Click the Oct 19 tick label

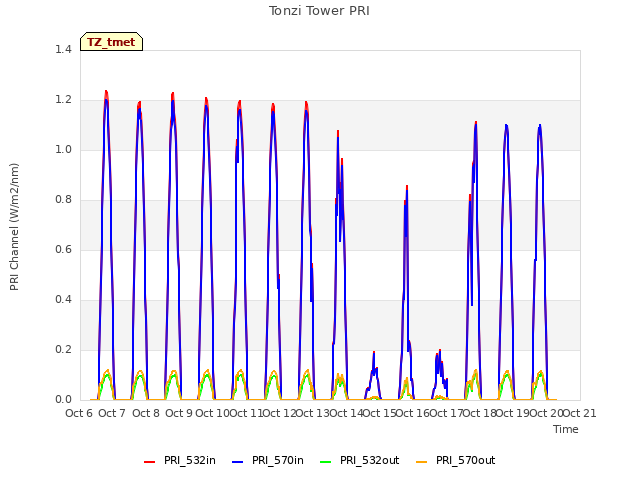coord(513,413)
